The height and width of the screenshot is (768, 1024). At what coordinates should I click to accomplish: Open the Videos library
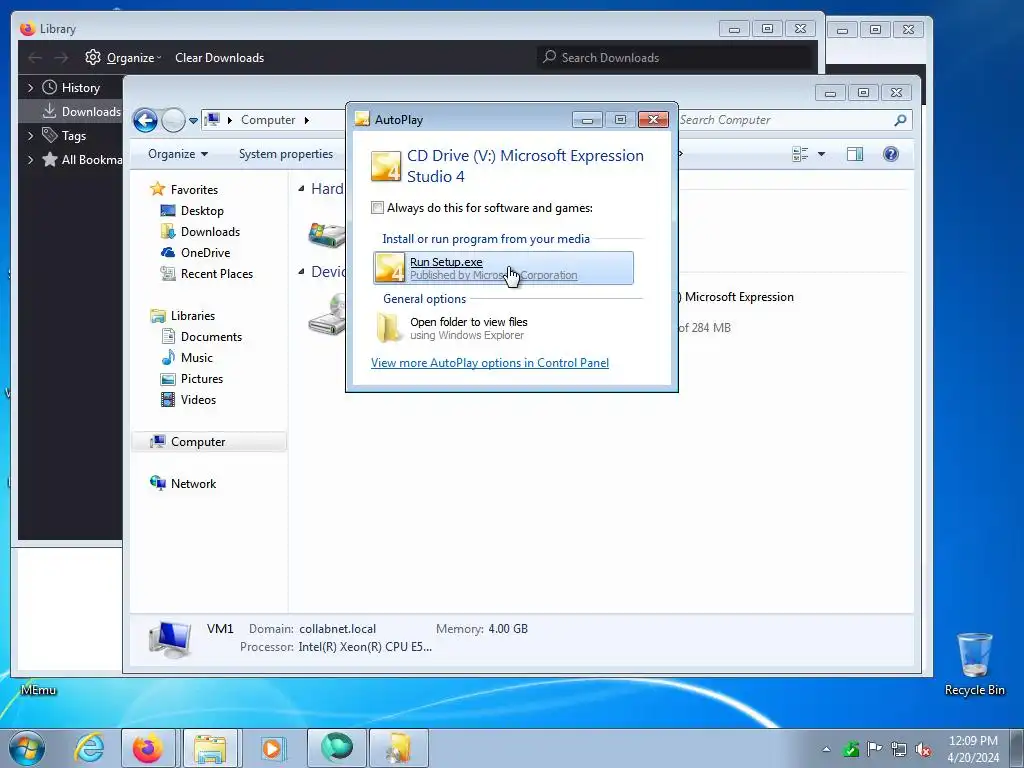coord(198,400)
